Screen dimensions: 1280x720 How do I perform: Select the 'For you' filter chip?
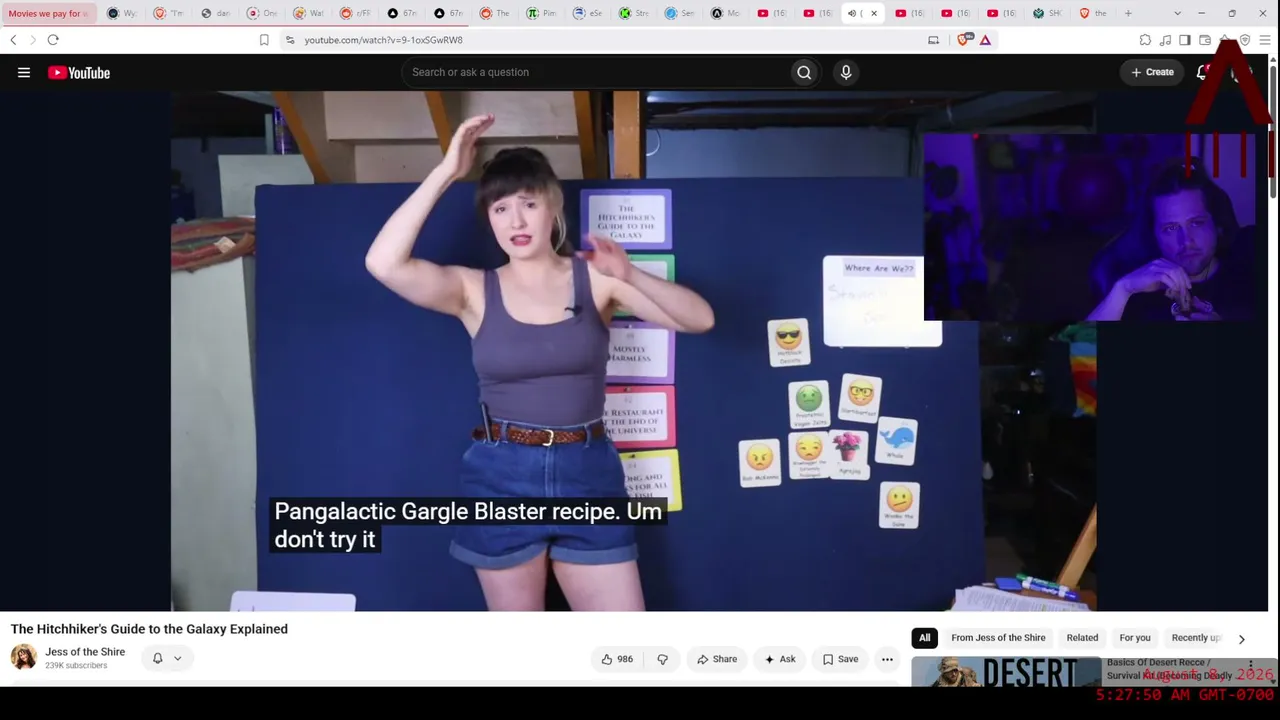click(x=1135, y=638)
